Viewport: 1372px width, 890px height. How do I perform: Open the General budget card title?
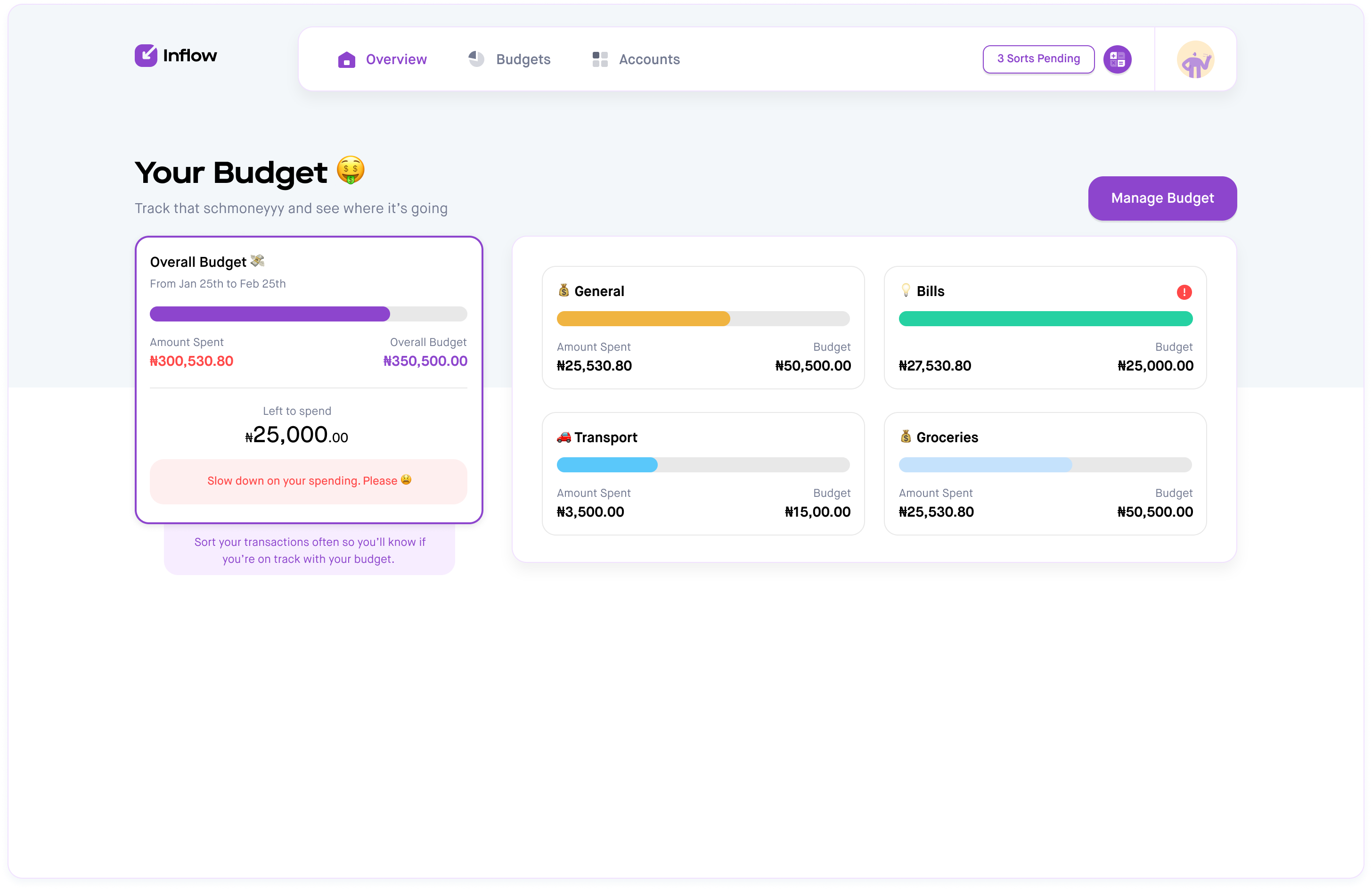click(599, 291)
